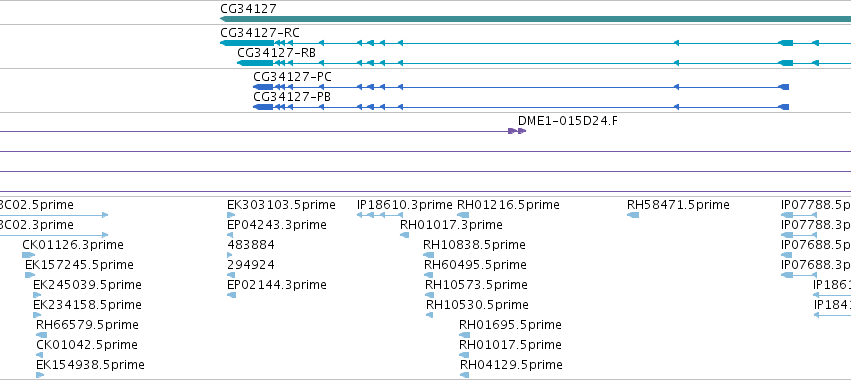Select the RH01017.3prime arrow glyph
851x380 pixels.
404,235
